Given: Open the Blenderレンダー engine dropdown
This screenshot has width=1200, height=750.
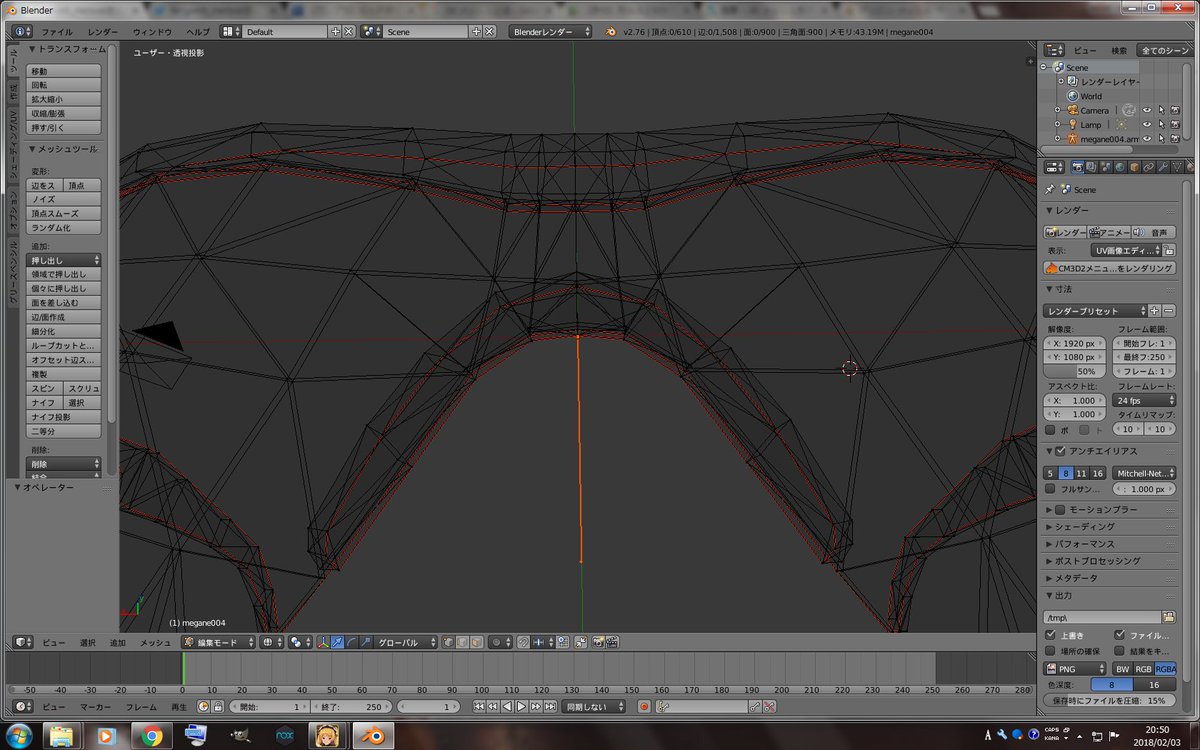Looking at the screenshot, I should coord(550,32).
